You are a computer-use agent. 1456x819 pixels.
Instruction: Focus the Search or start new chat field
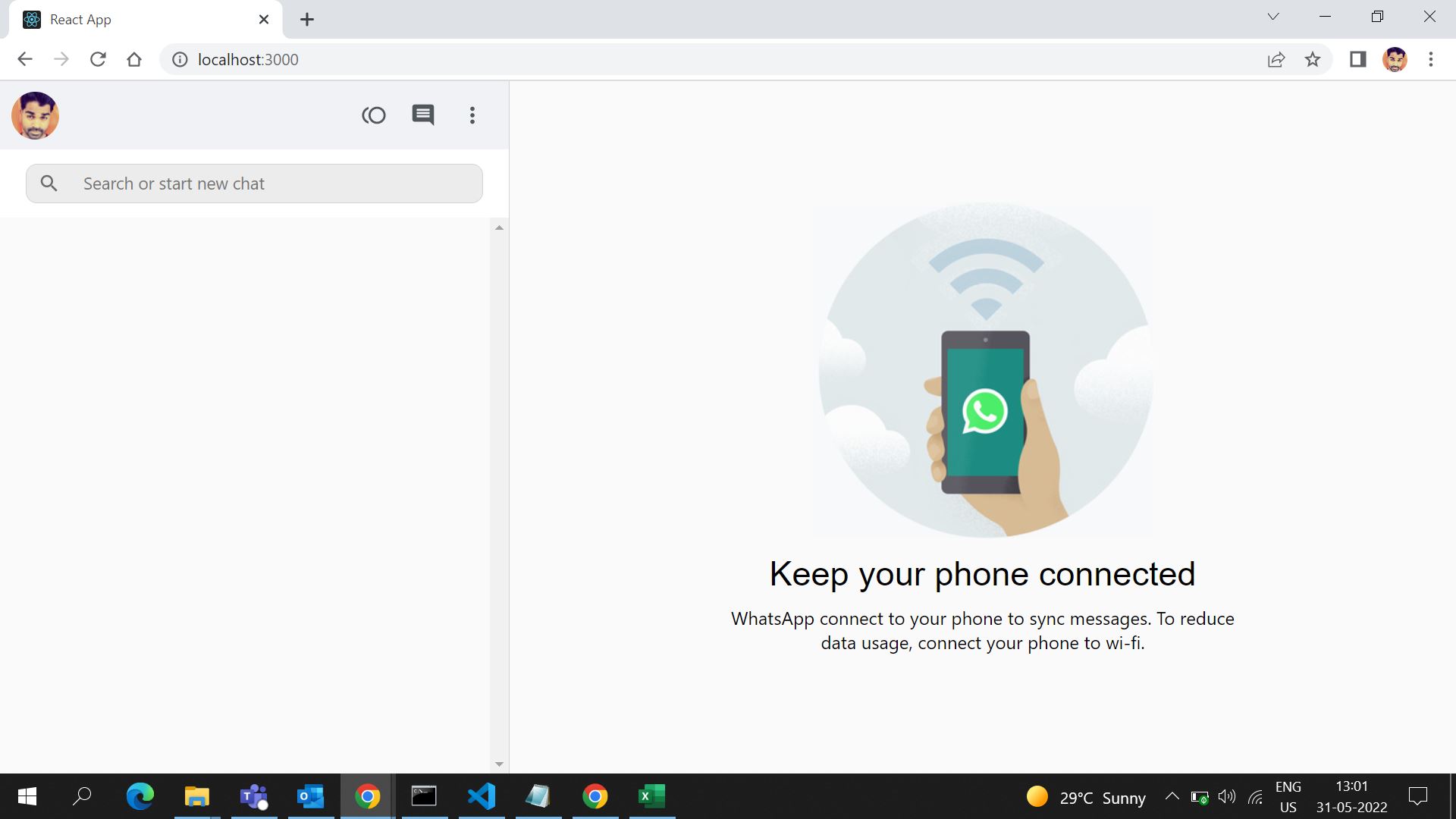tap(254, 184)
